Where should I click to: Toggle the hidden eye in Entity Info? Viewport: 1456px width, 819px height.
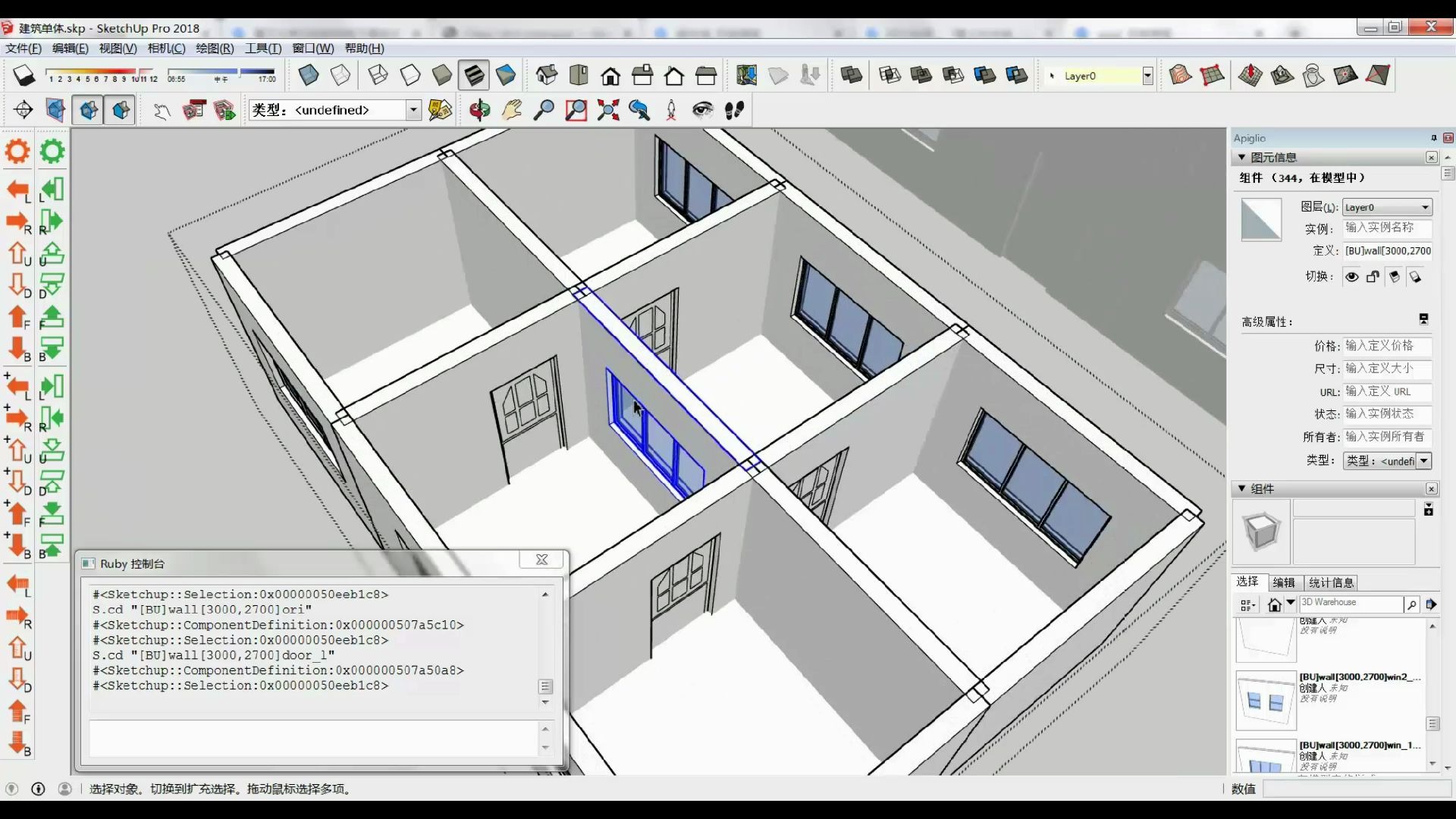click(1351, 277)
